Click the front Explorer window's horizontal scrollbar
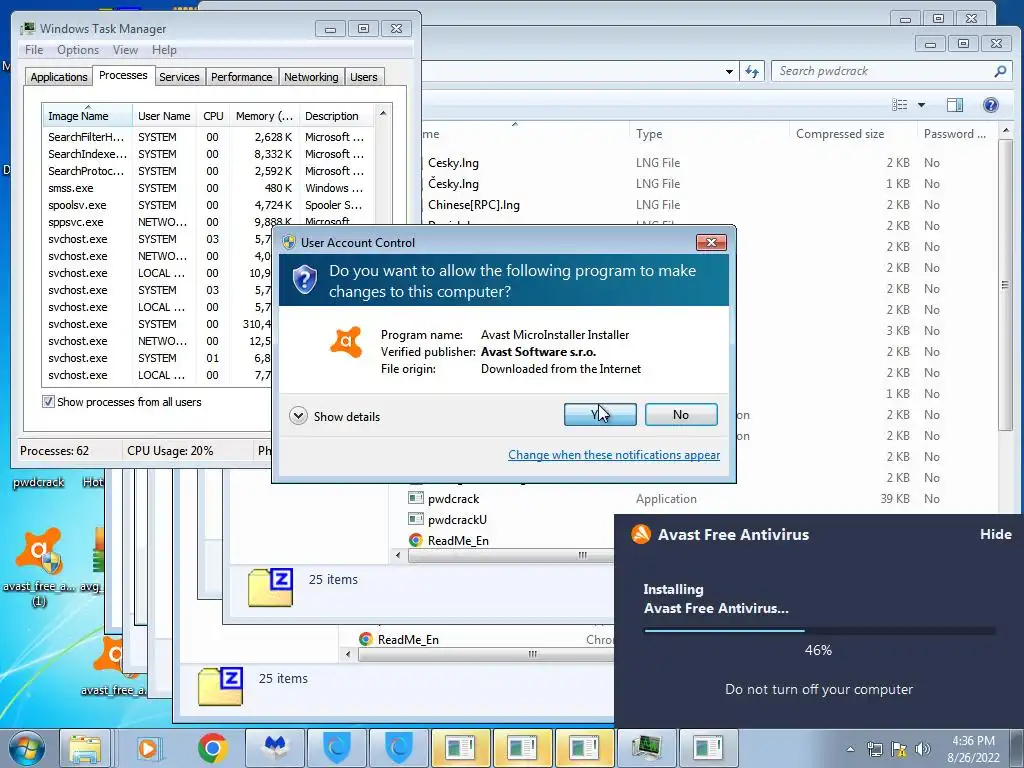Screen dimensions: 1024x768 click(509, 555)
